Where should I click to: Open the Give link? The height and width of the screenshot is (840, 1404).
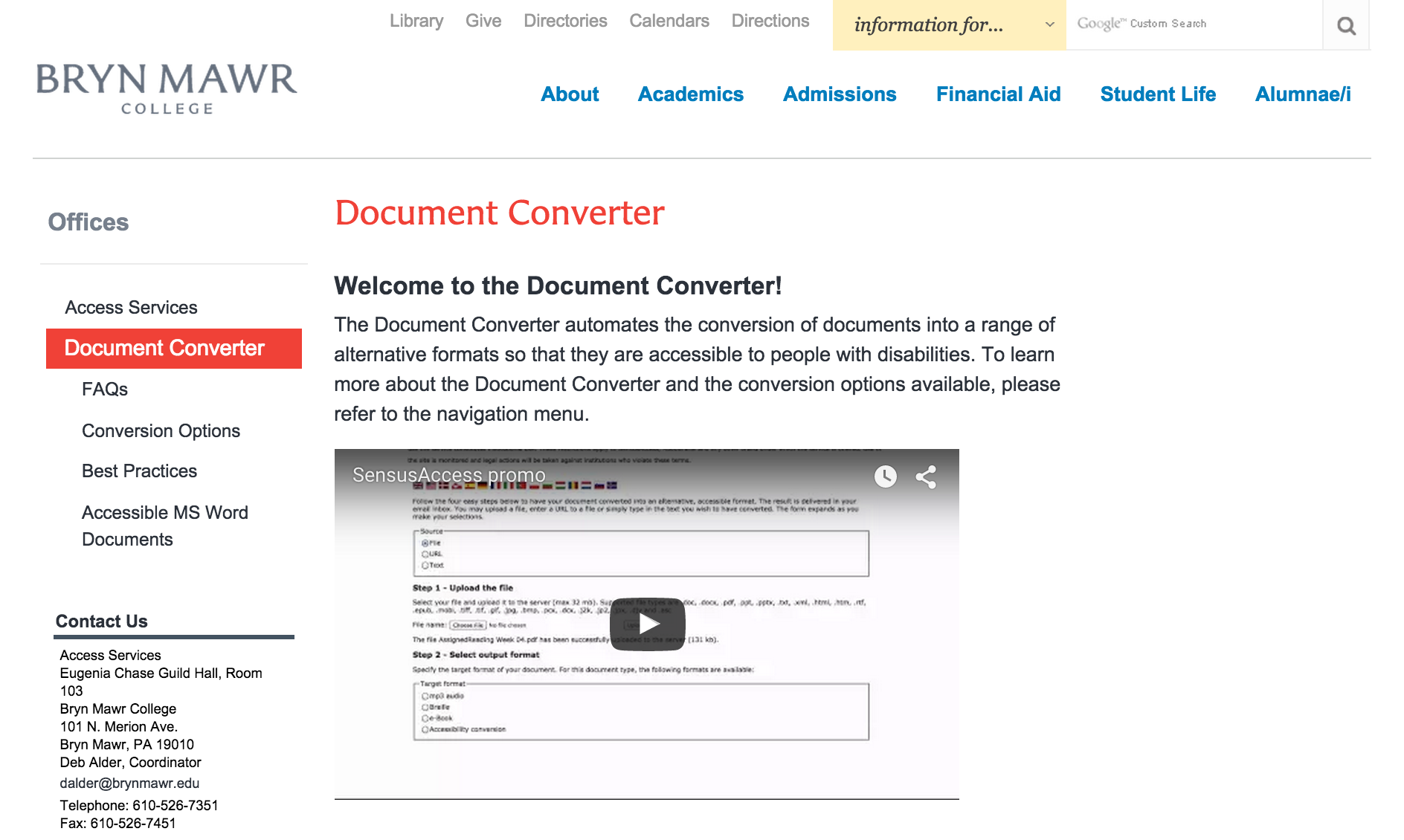[483, 21]
